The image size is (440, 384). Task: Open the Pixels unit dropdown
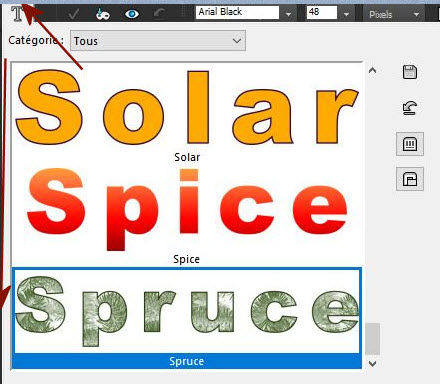click(x=393, y=14)
